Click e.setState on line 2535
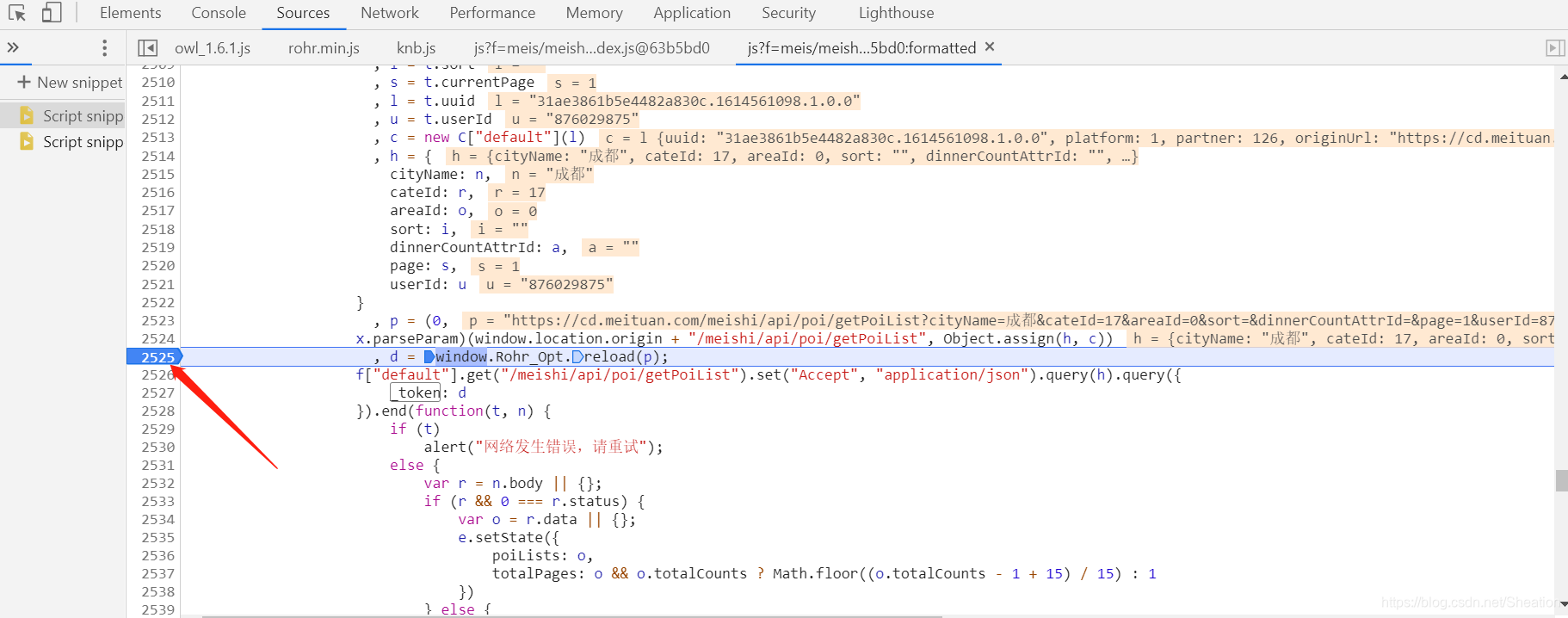This screenshot has height=618, width=1568. [504, 538]
